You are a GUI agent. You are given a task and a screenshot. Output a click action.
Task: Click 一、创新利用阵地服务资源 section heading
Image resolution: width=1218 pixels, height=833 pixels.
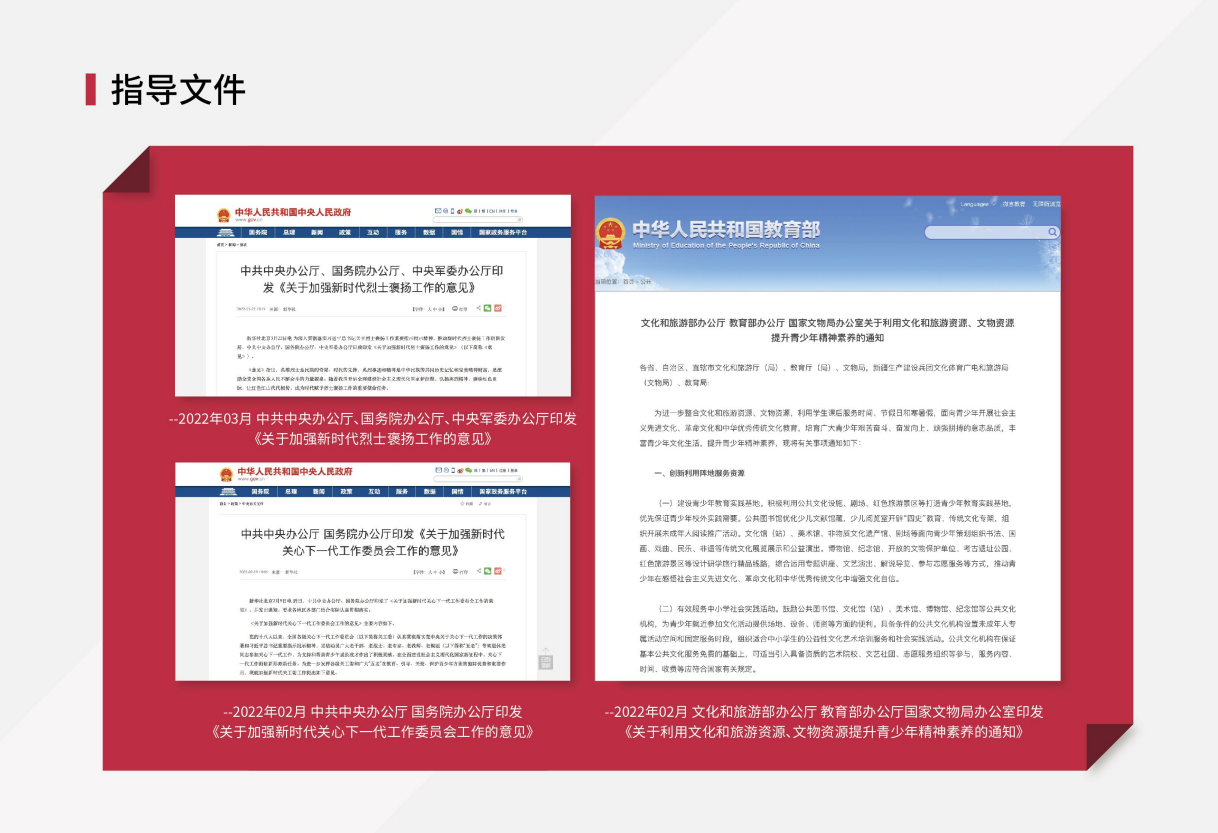(x=699, y=473)
